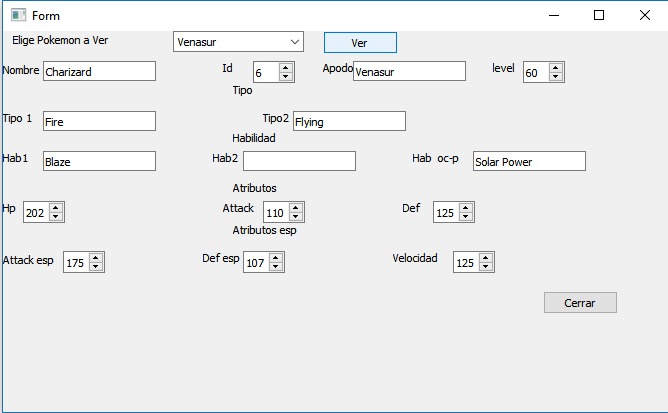This screenshot has height=413, width=668.
Task: Click the 'Atributos esp' section label
Action: pos(265,230)
